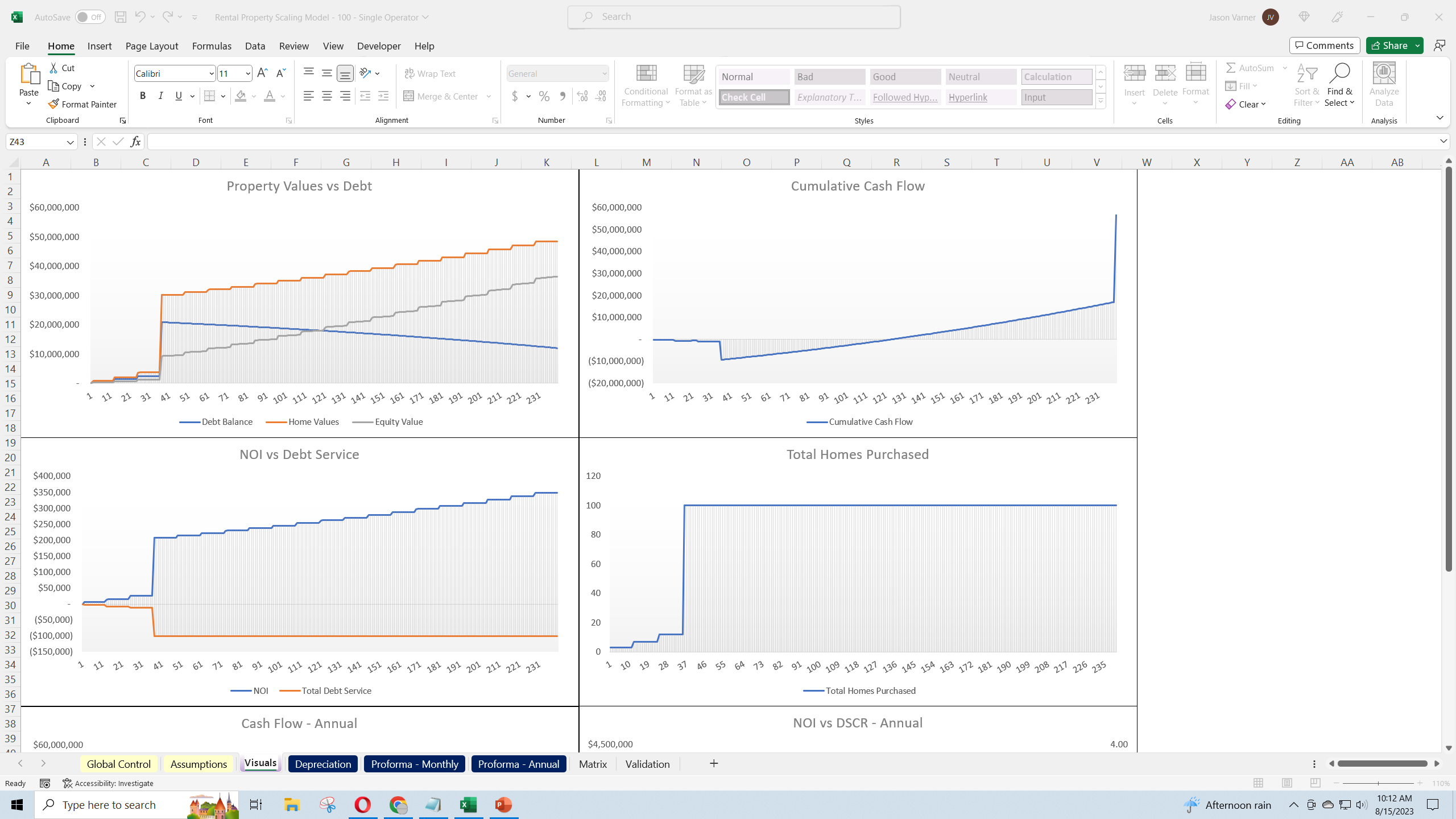Open the Number Format General dropdown
Screen dimensions: 1456x819
click(x=604, y=73)
